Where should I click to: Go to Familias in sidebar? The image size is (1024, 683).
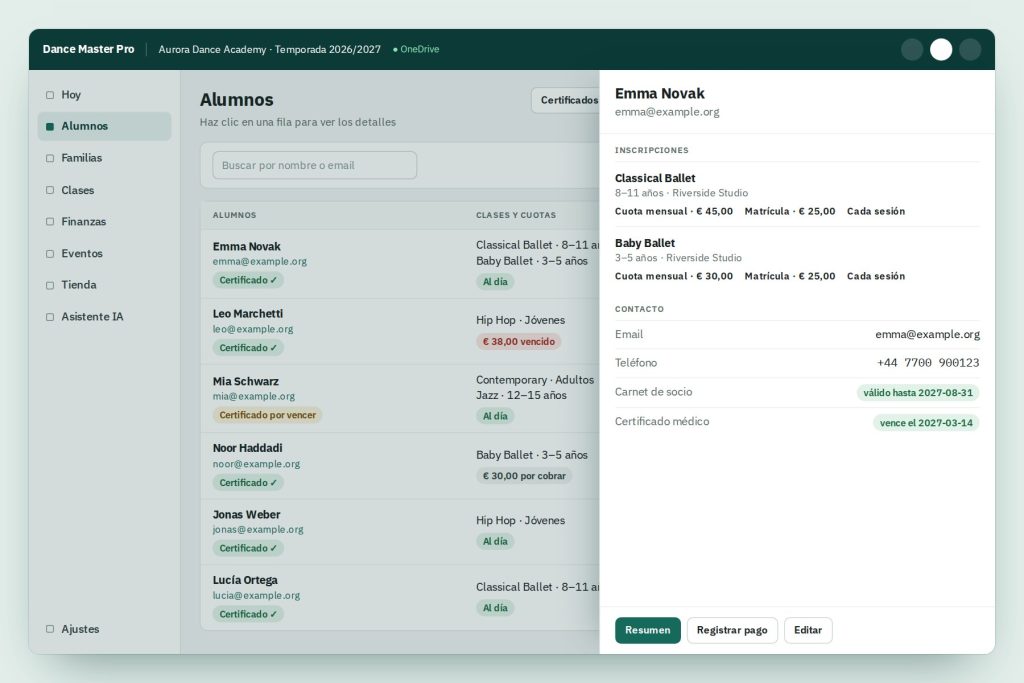tap(104, 158)
